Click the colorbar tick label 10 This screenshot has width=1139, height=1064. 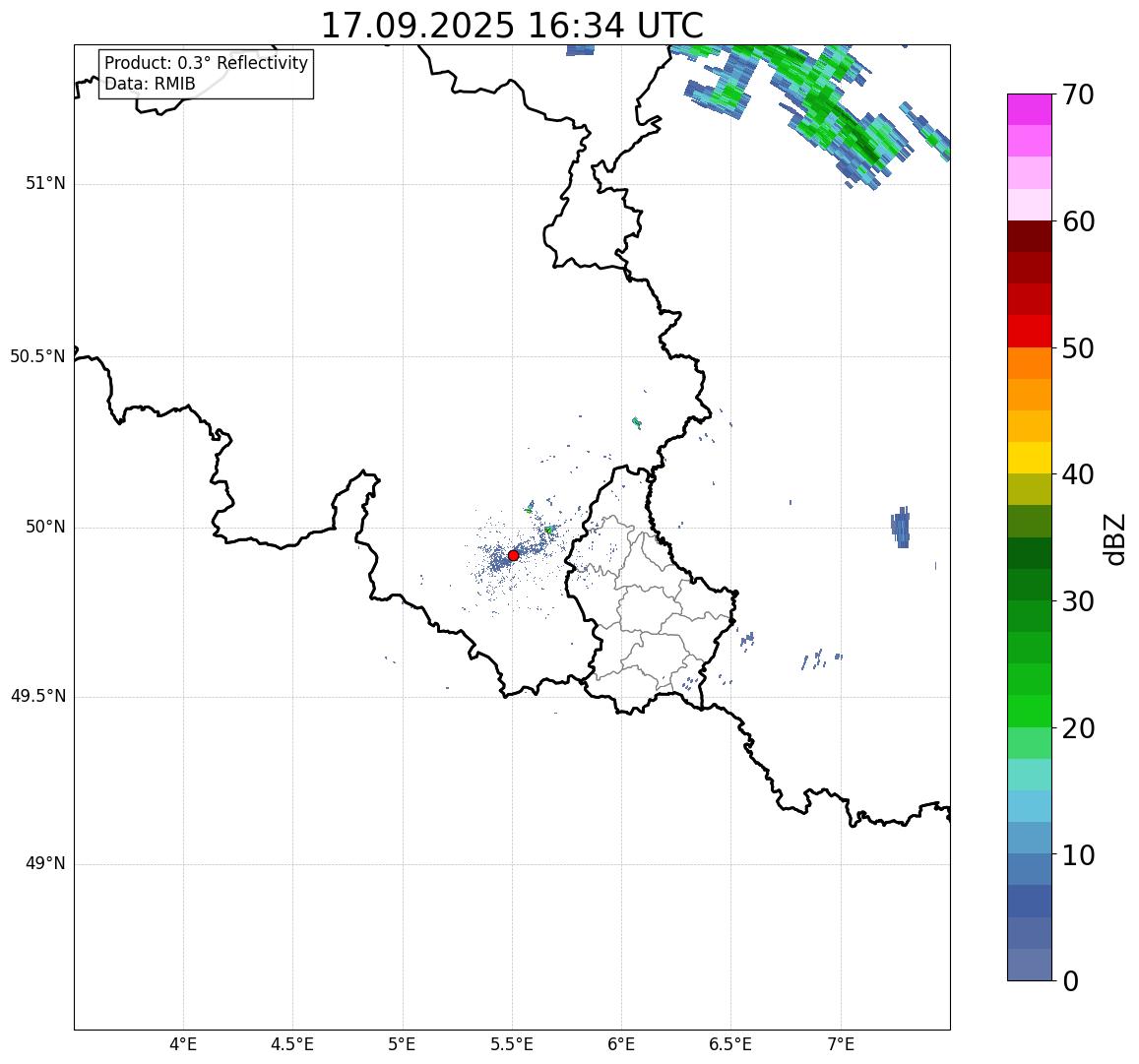(1078, 855)
